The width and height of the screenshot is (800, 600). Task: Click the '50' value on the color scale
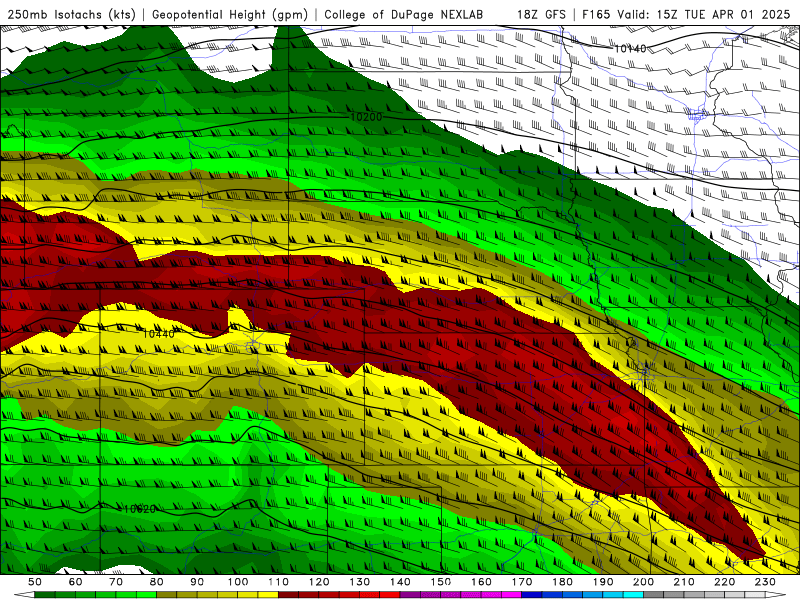click(35, 582)
